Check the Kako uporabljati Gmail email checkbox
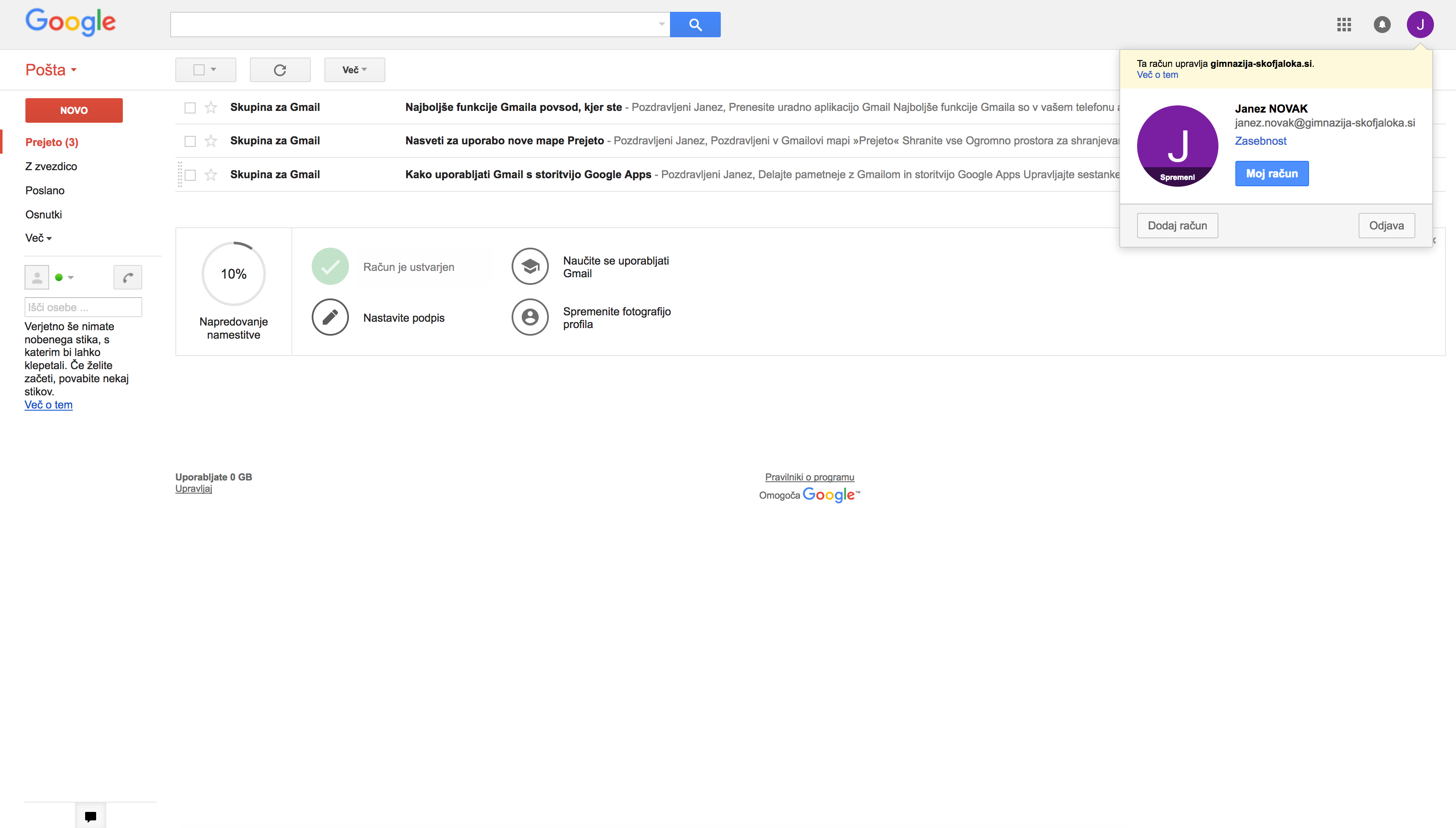 (x=190, y=175)
